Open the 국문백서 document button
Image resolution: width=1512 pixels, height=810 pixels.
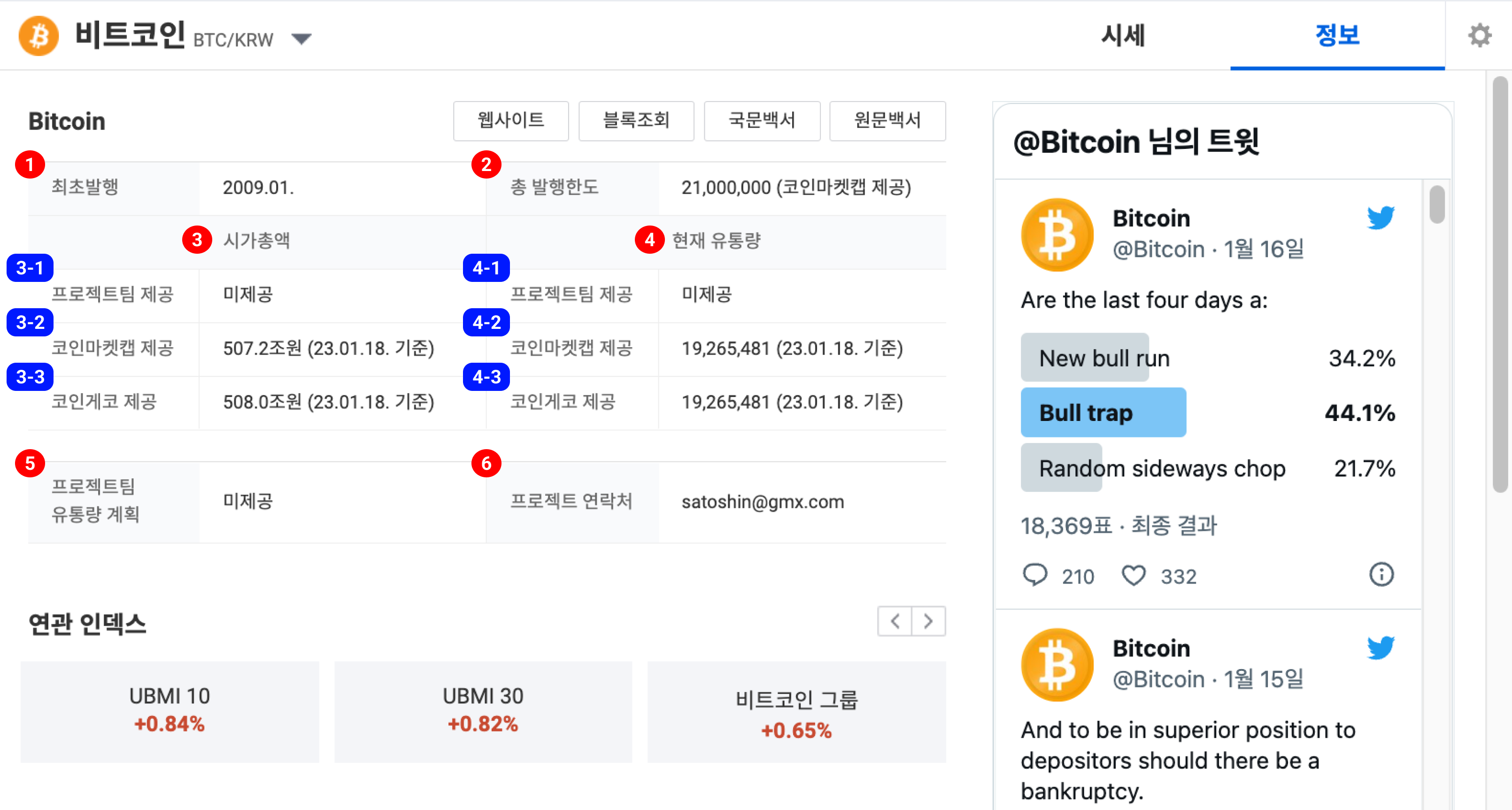[762, 120]
